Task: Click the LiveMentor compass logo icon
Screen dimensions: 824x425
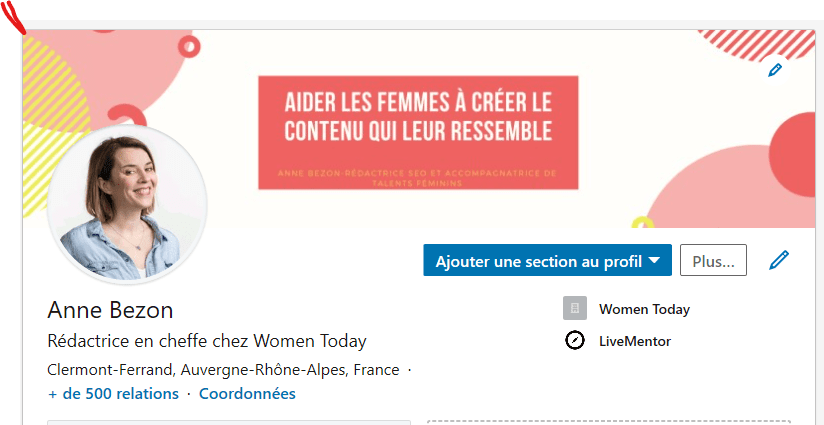Action: tap(574, 341)
